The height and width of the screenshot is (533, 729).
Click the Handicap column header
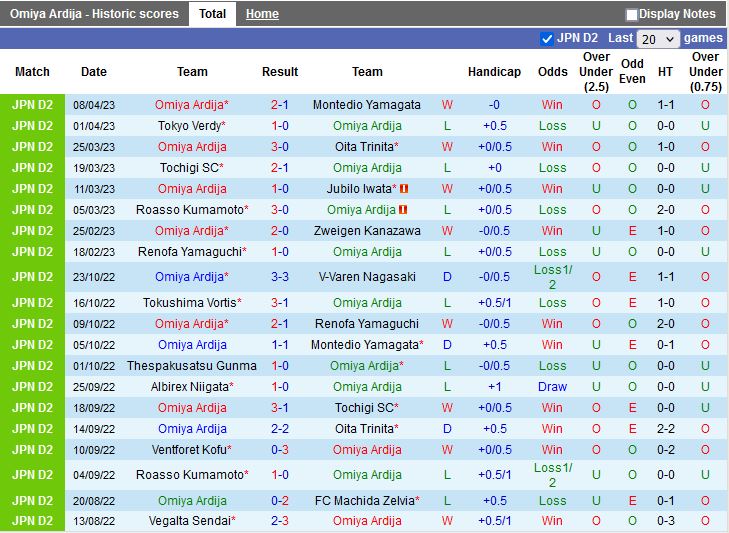click(x=494, y=72)
